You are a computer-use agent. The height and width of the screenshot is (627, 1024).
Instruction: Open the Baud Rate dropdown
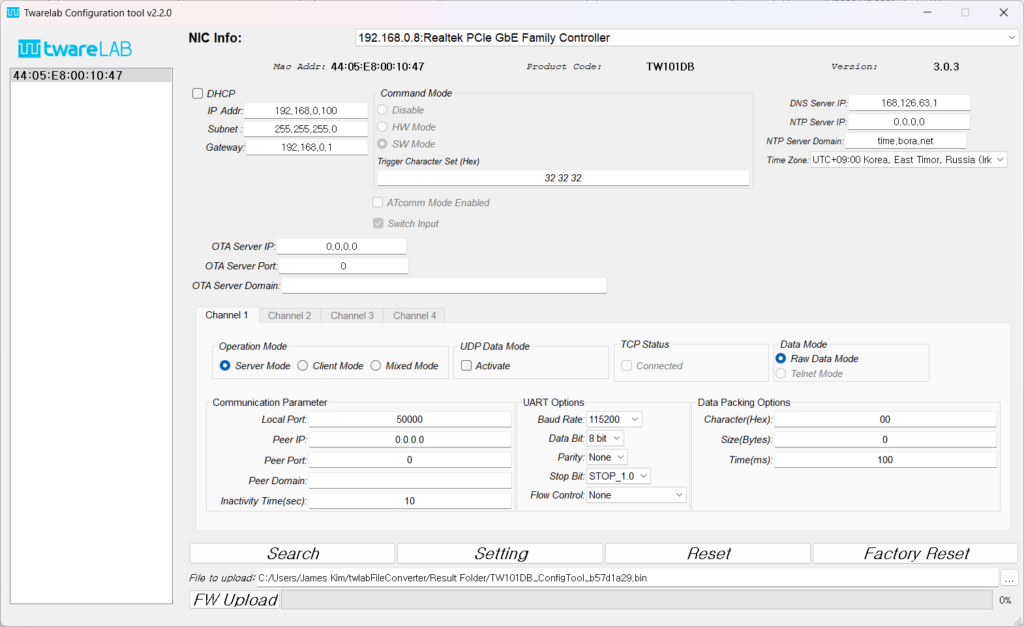pos(614,419)
